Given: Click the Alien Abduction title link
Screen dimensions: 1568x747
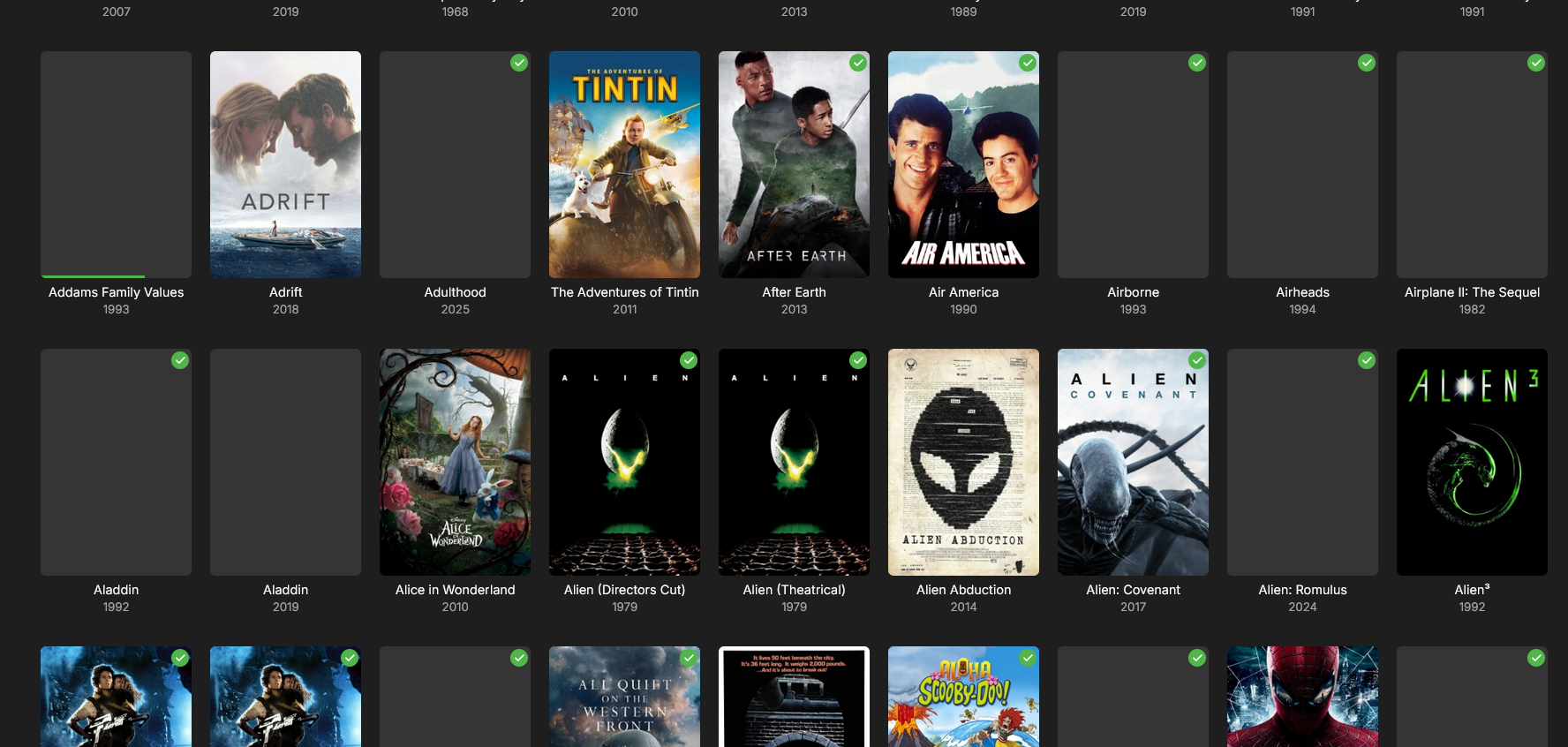Looking at the screenshot, I should click(x=963, y=590).
